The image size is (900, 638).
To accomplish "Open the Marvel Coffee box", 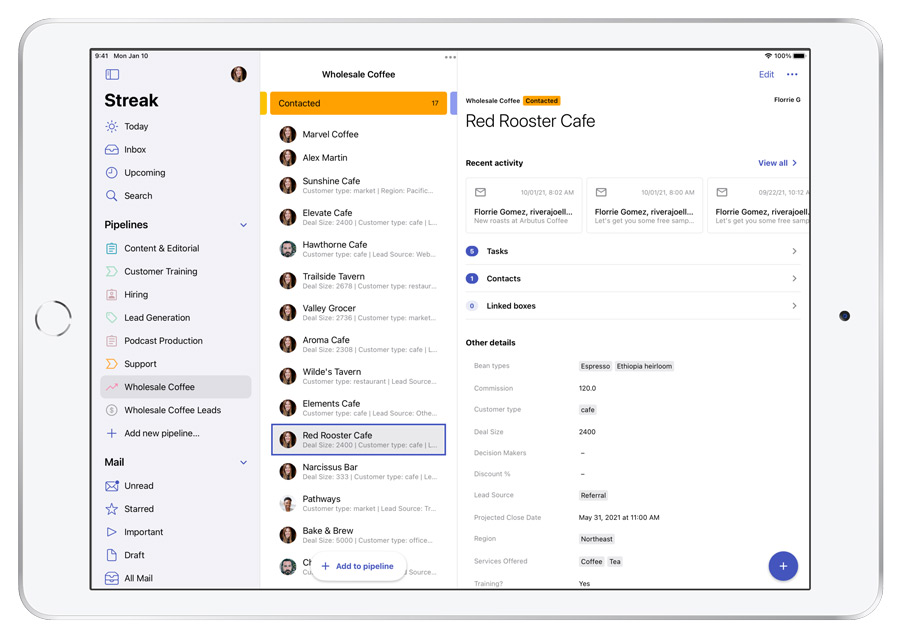I will (358, 134).
